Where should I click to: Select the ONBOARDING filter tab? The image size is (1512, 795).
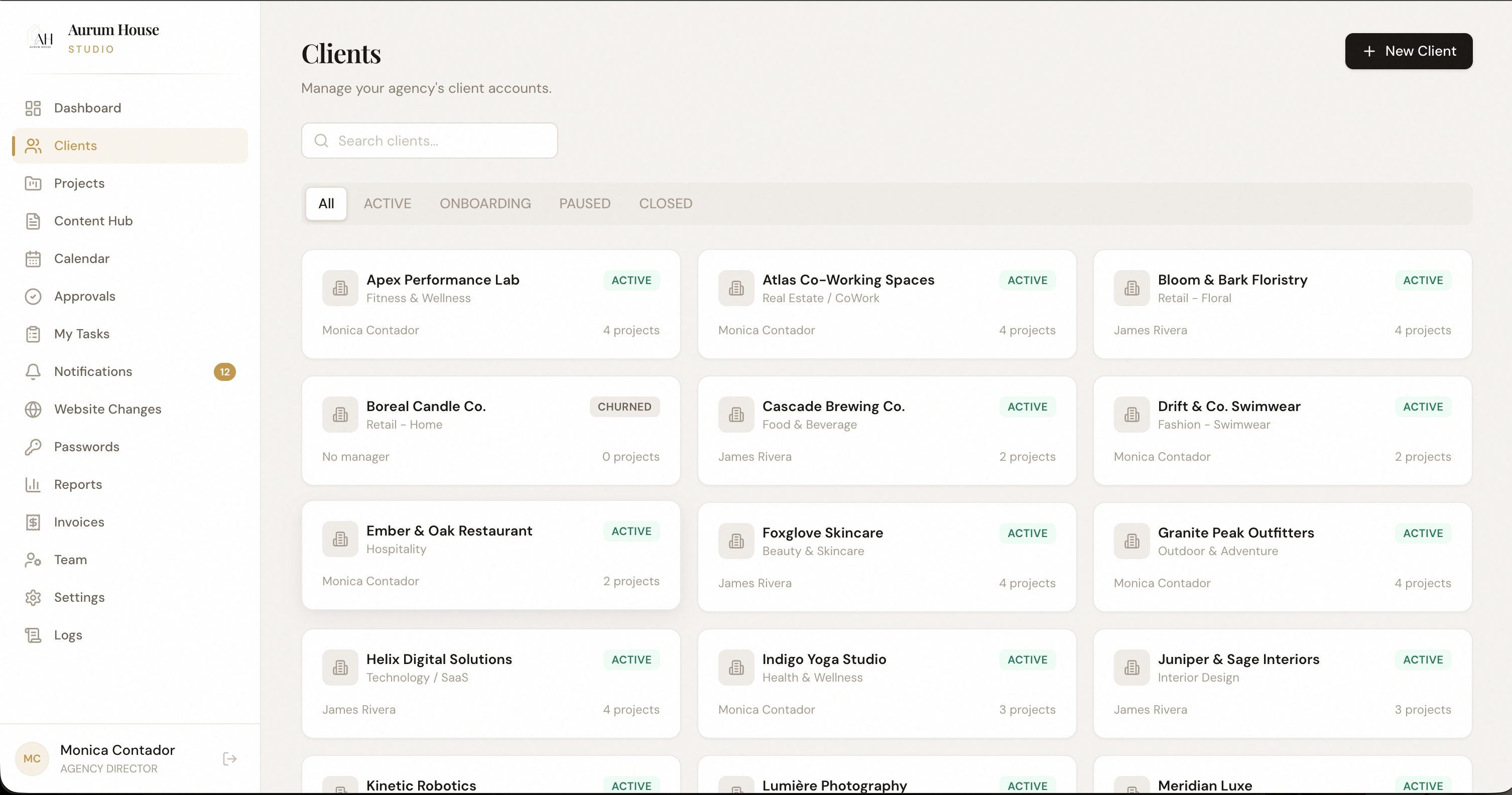point(485,203)
